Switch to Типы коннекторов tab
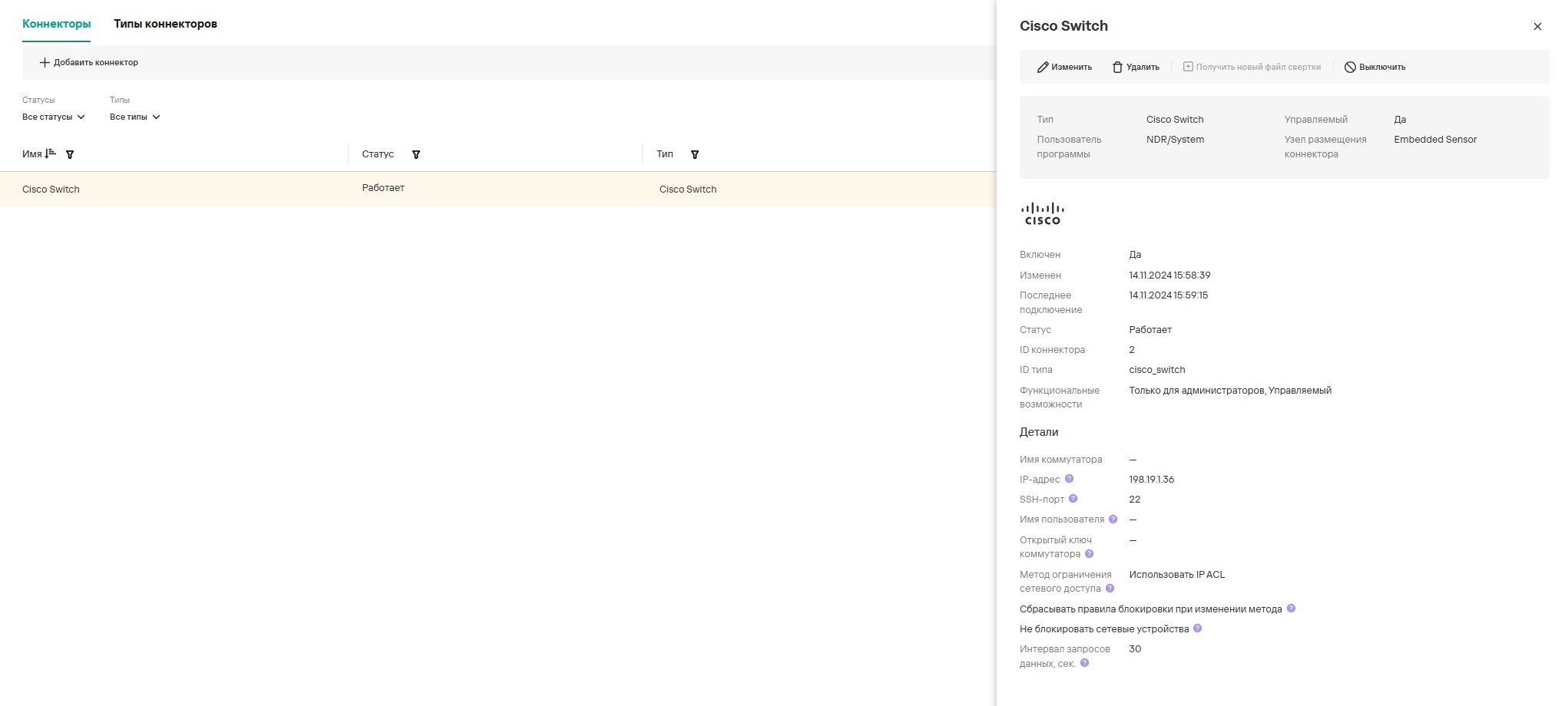 pyautogui.click(x=165, y=24)
